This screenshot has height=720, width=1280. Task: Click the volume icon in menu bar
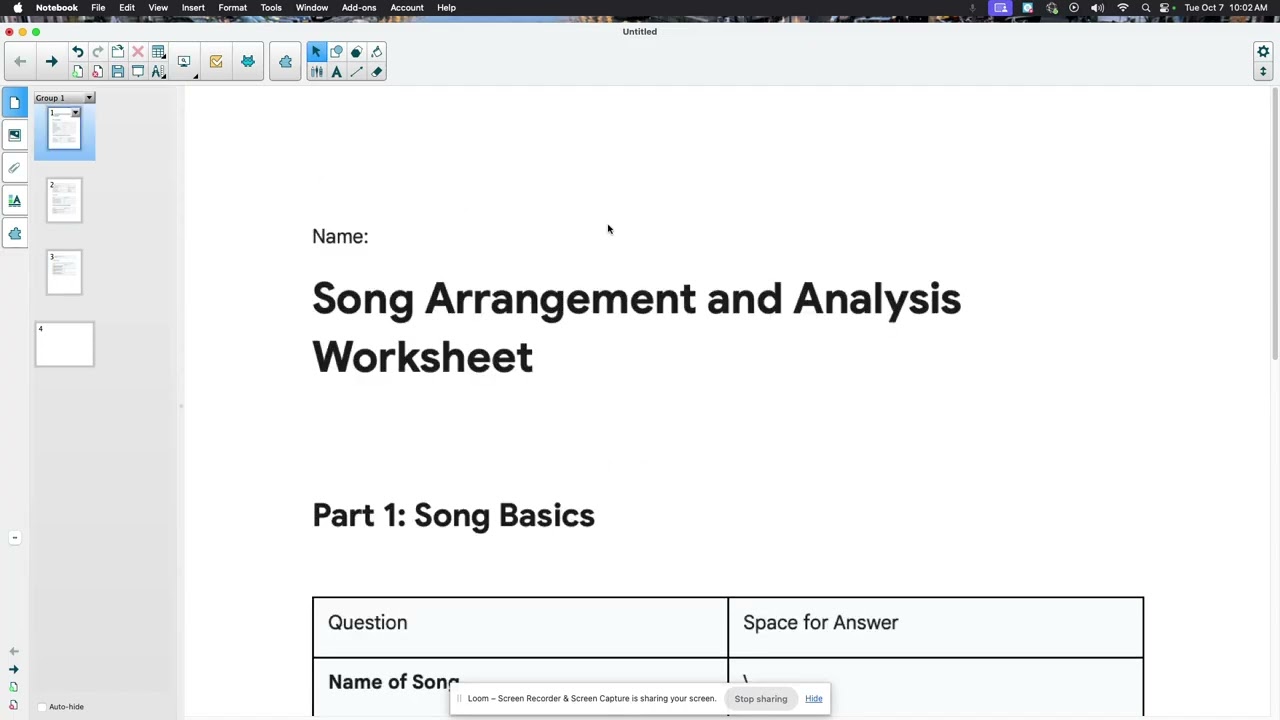coord(1098,8)
